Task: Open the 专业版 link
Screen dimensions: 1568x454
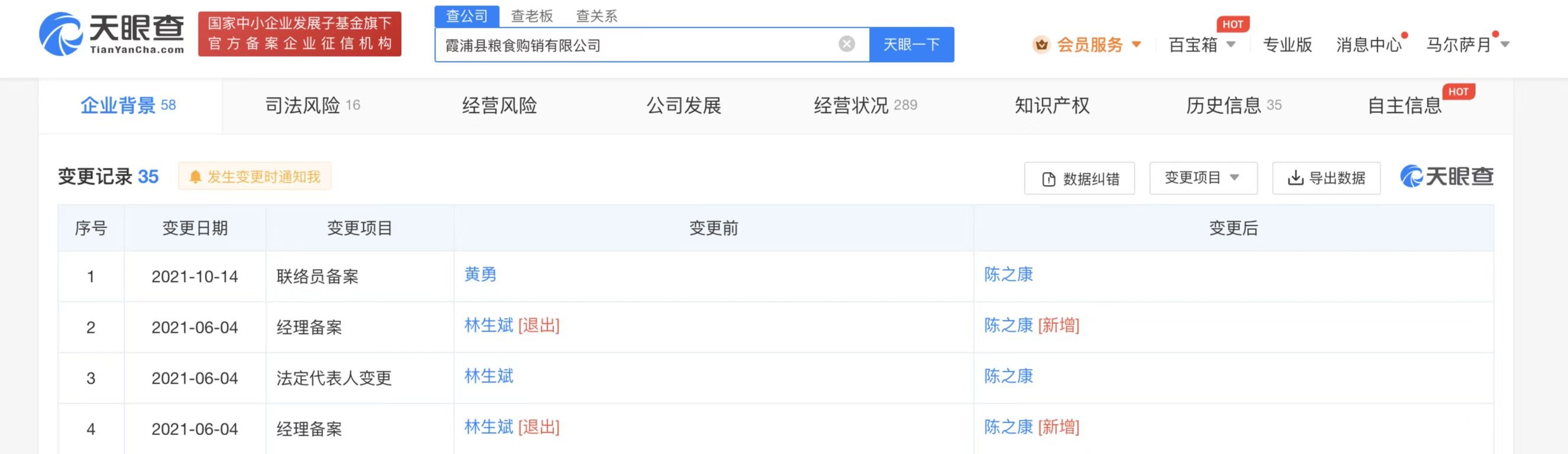Action: (x=1287, y=44)
